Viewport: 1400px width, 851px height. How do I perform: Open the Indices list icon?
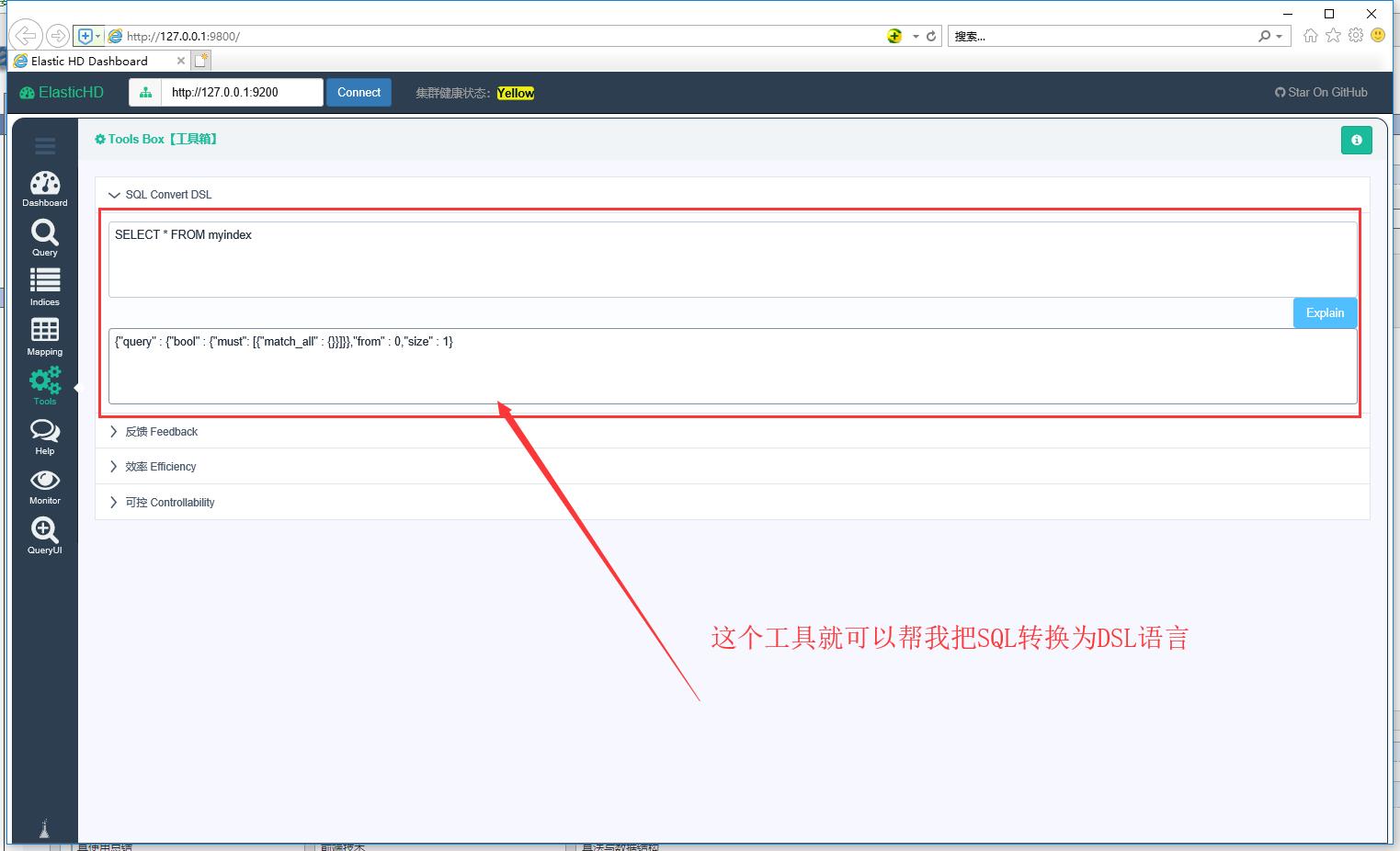coord(45,288)
